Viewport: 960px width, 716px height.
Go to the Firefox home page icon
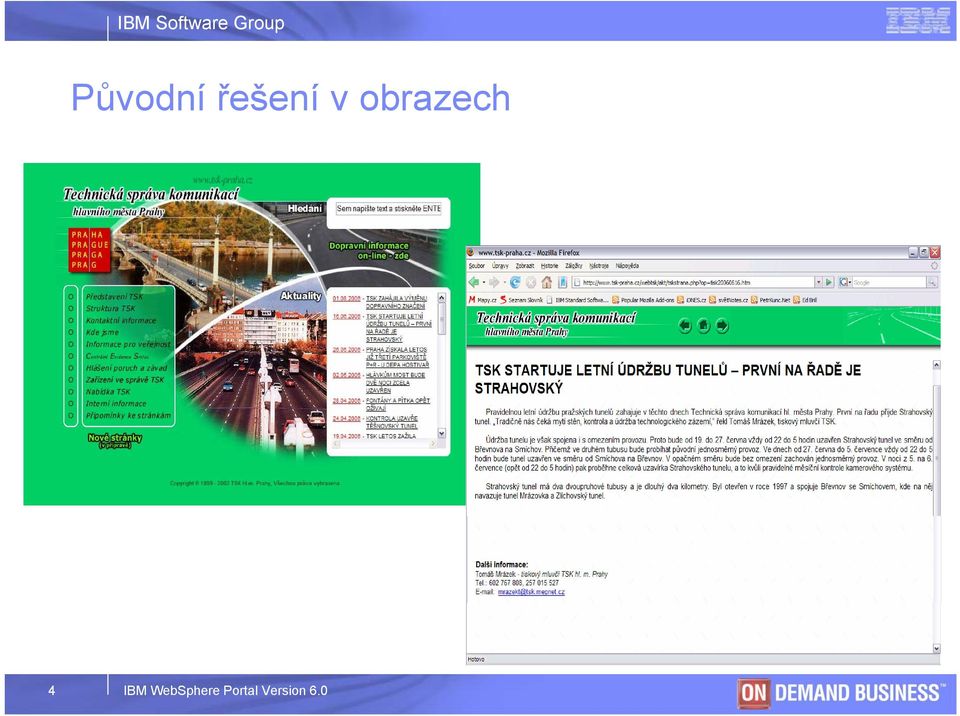(547, 282)
